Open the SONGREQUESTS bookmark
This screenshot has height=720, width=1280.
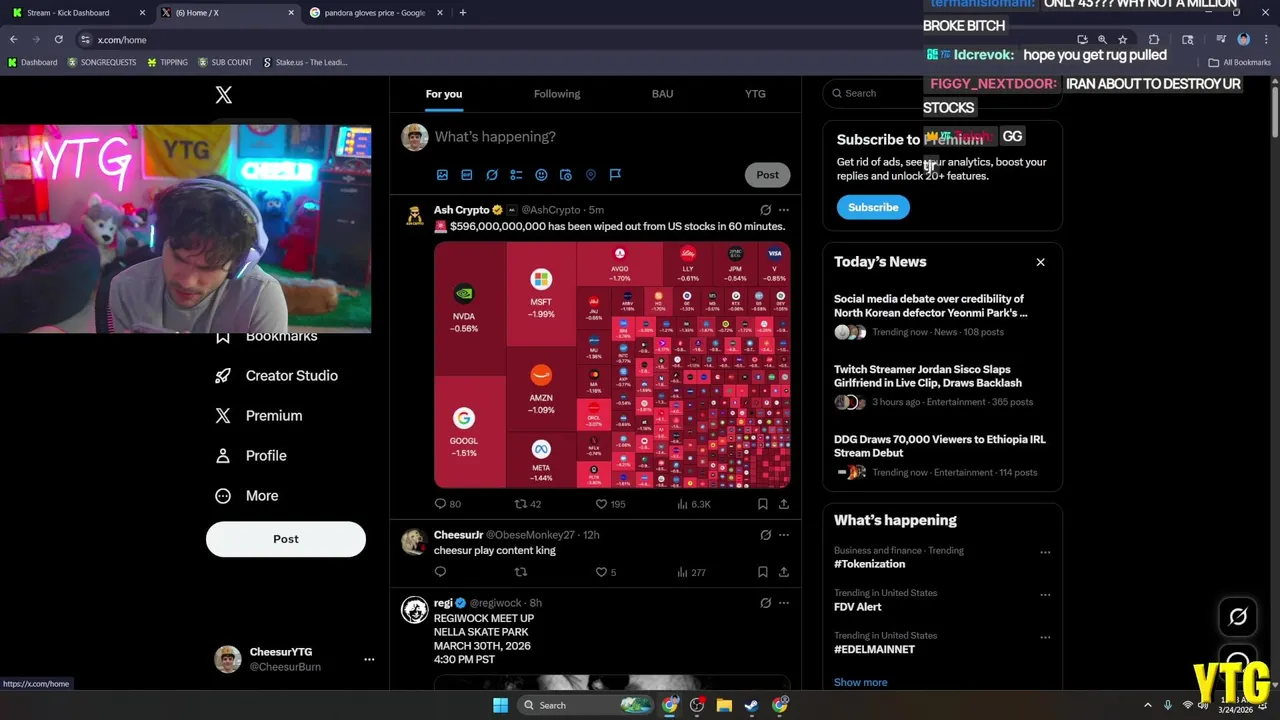click(102, 62)
